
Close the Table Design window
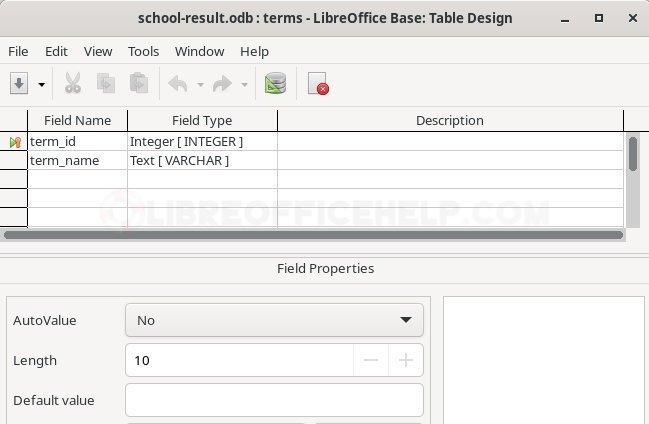tap(632, 18)
